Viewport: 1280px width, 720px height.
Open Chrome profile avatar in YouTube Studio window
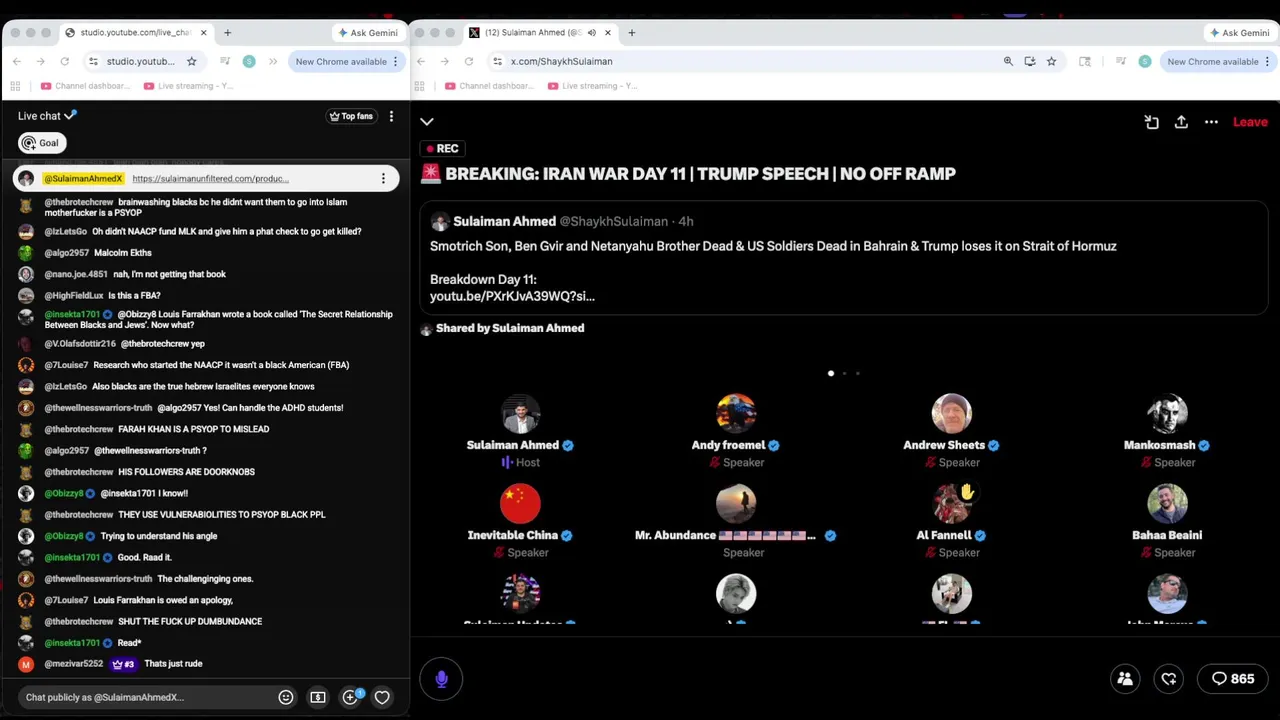coord(249,61)
